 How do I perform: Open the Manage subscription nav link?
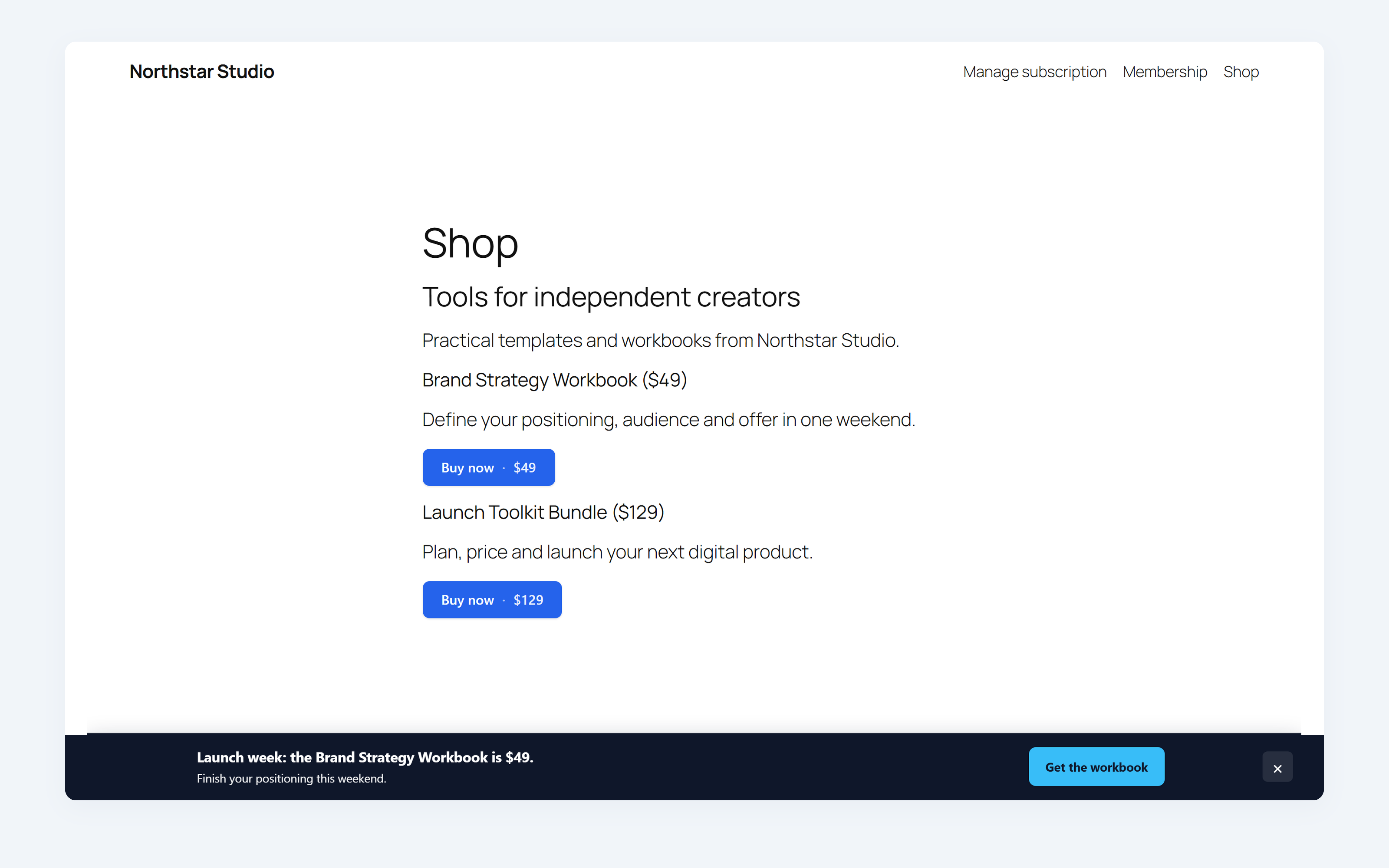1034,72
